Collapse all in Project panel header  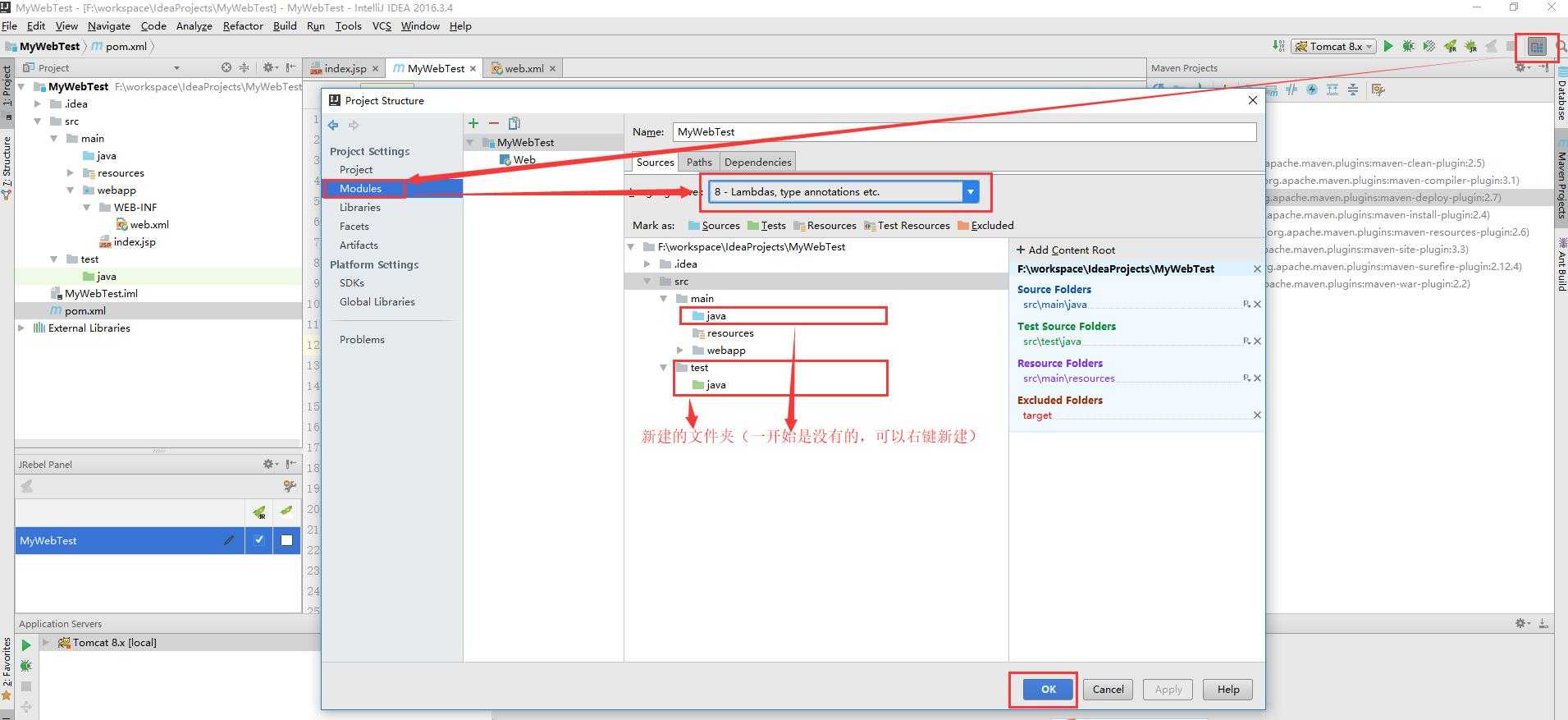click(244, 67)
